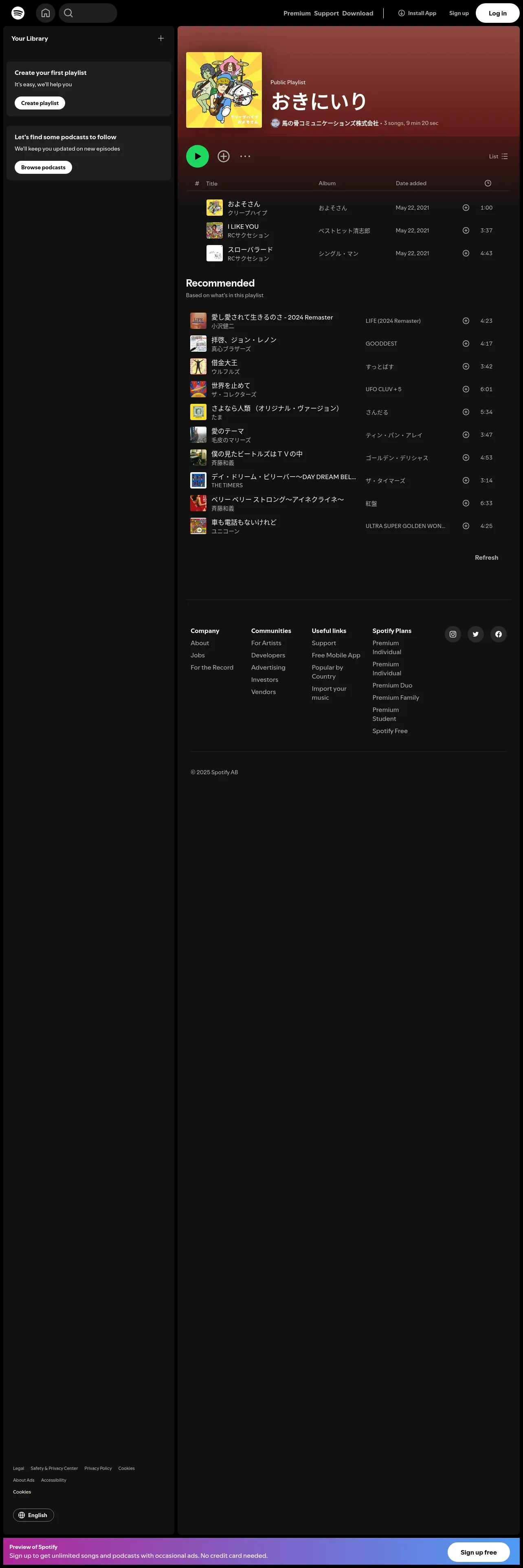Add I LIKE YOU to liked songs
The image size is (523, 1568).
click(x=466, y=231)
